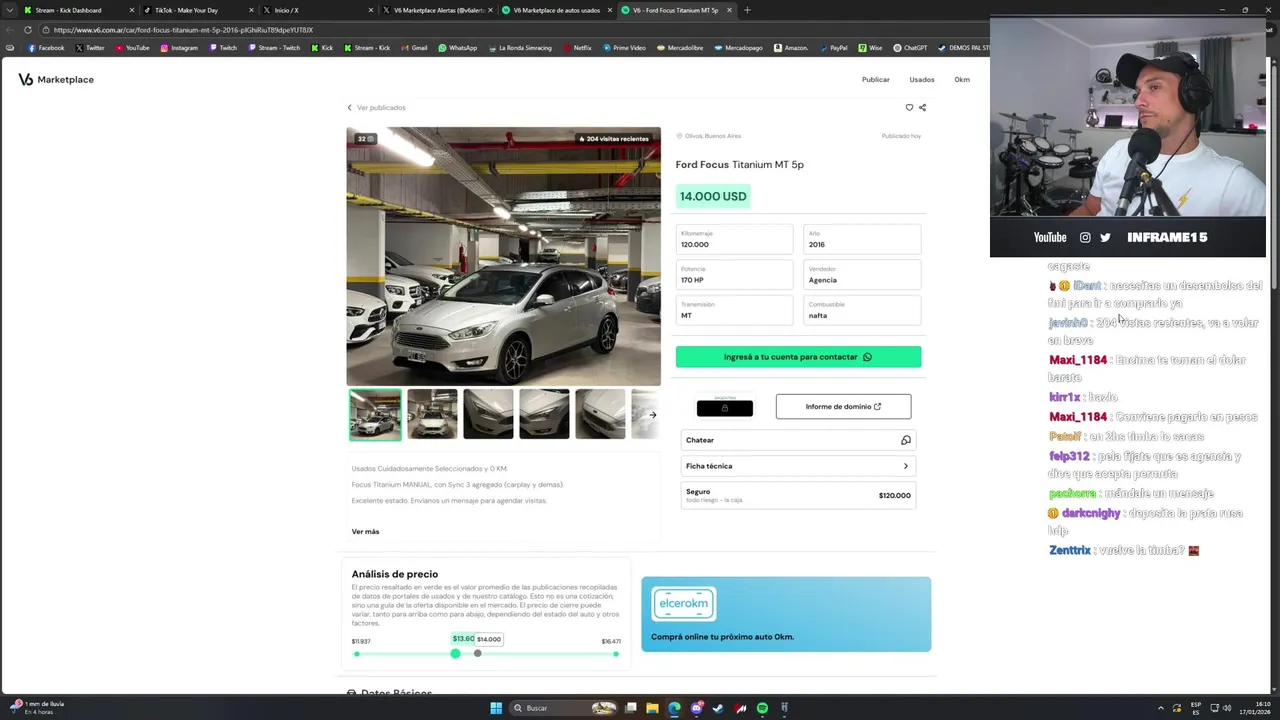Go back using the Ver publicados arrow
This screenshot has width=1280, height=720.
[349, 107]
